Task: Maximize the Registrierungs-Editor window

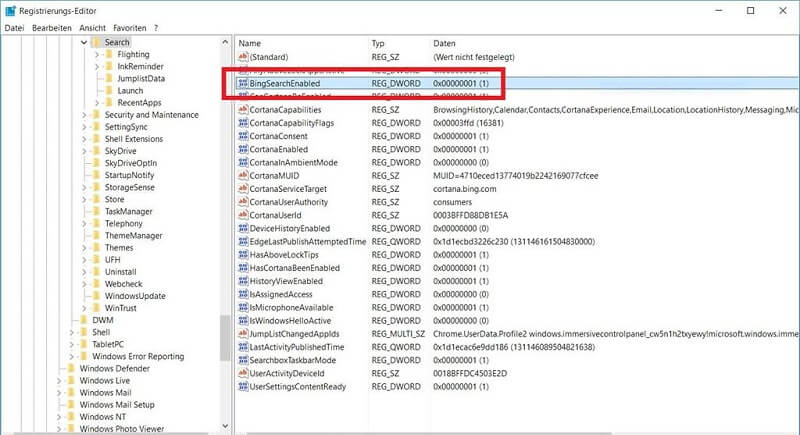Action: pos(751,11)
